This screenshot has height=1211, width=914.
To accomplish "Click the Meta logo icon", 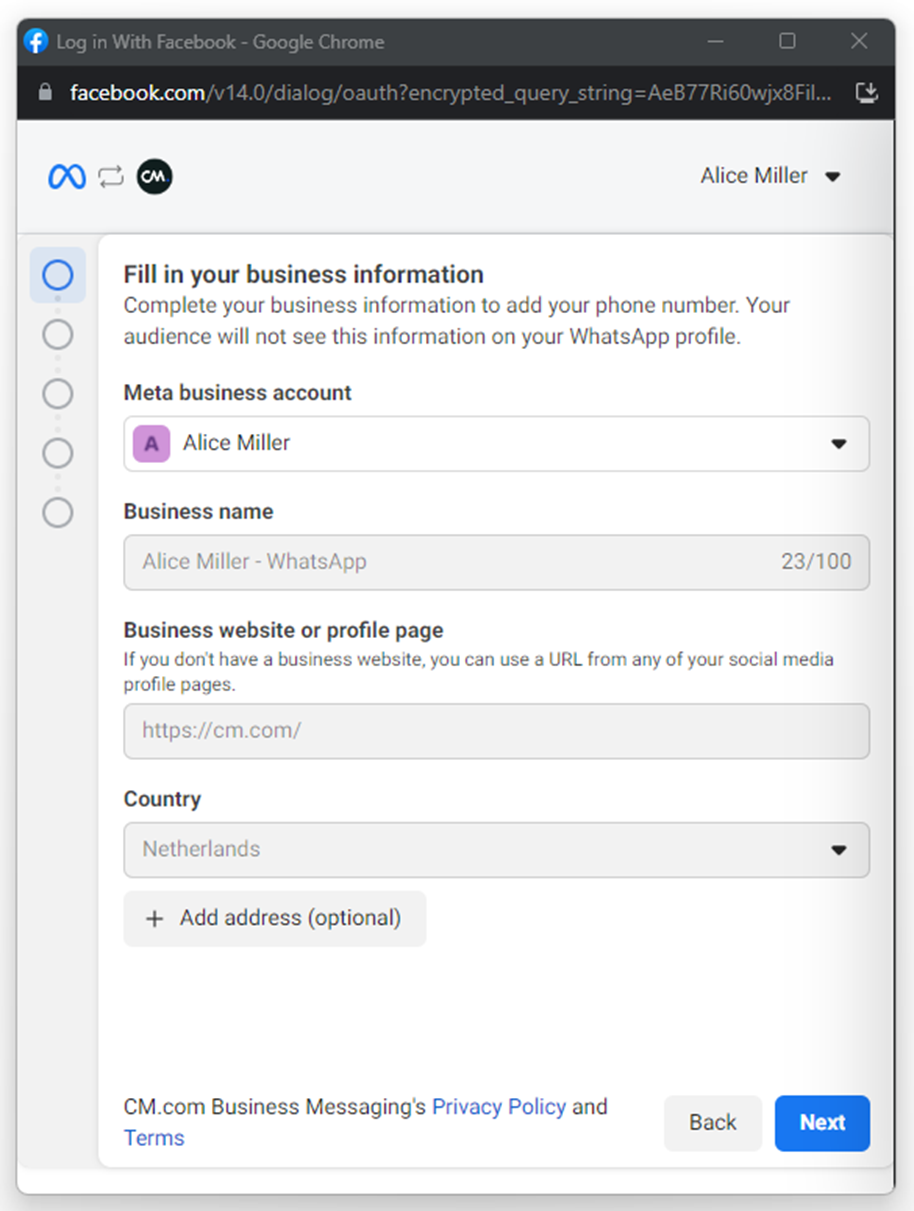I will [x=67, y=177].
